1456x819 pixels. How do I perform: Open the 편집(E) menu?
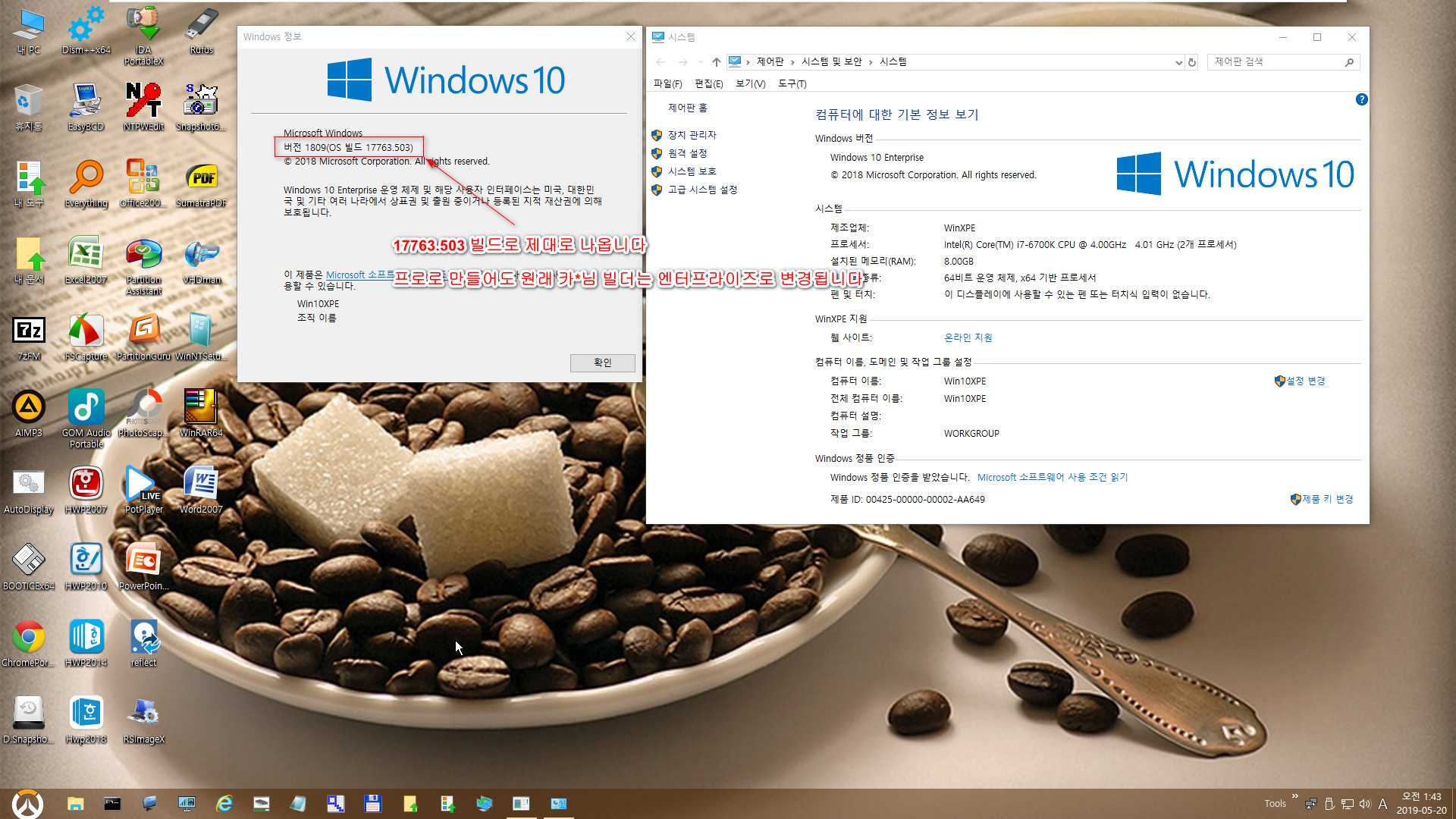pos(708,83)
